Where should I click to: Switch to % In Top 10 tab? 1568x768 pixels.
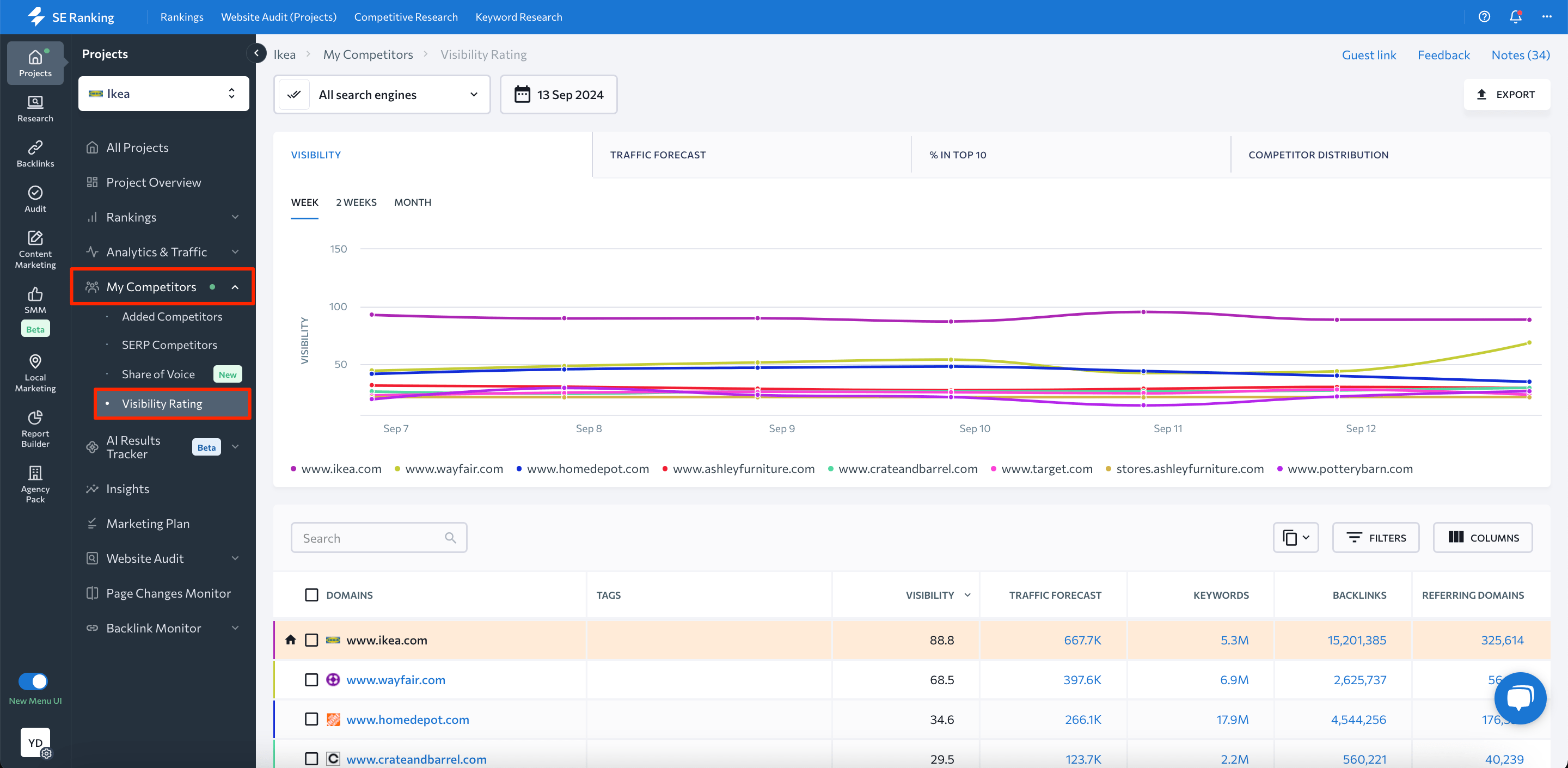(1071, 155)
